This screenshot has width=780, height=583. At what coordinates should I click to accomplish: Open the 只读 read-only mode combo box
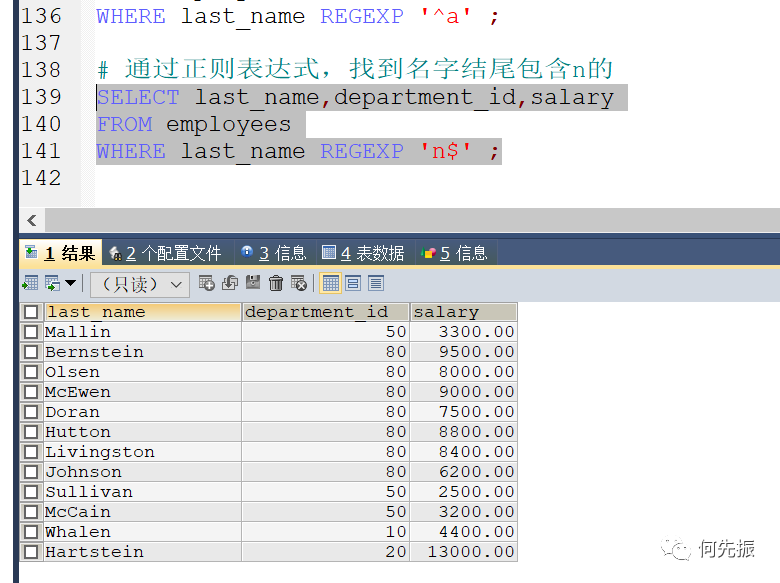coord(140,285)
